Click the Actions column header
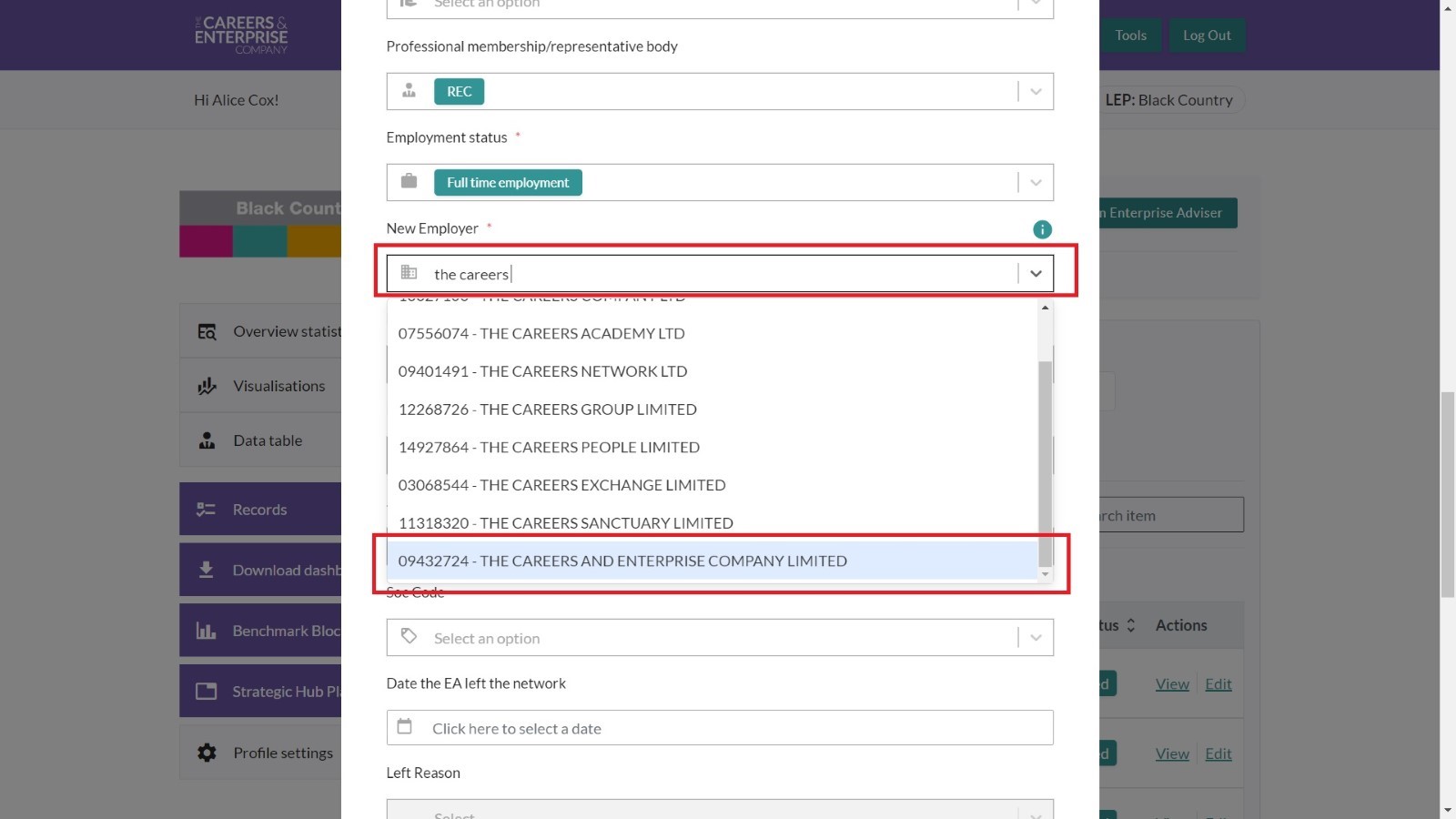The image size is (1456, 819). (1181, 625)
